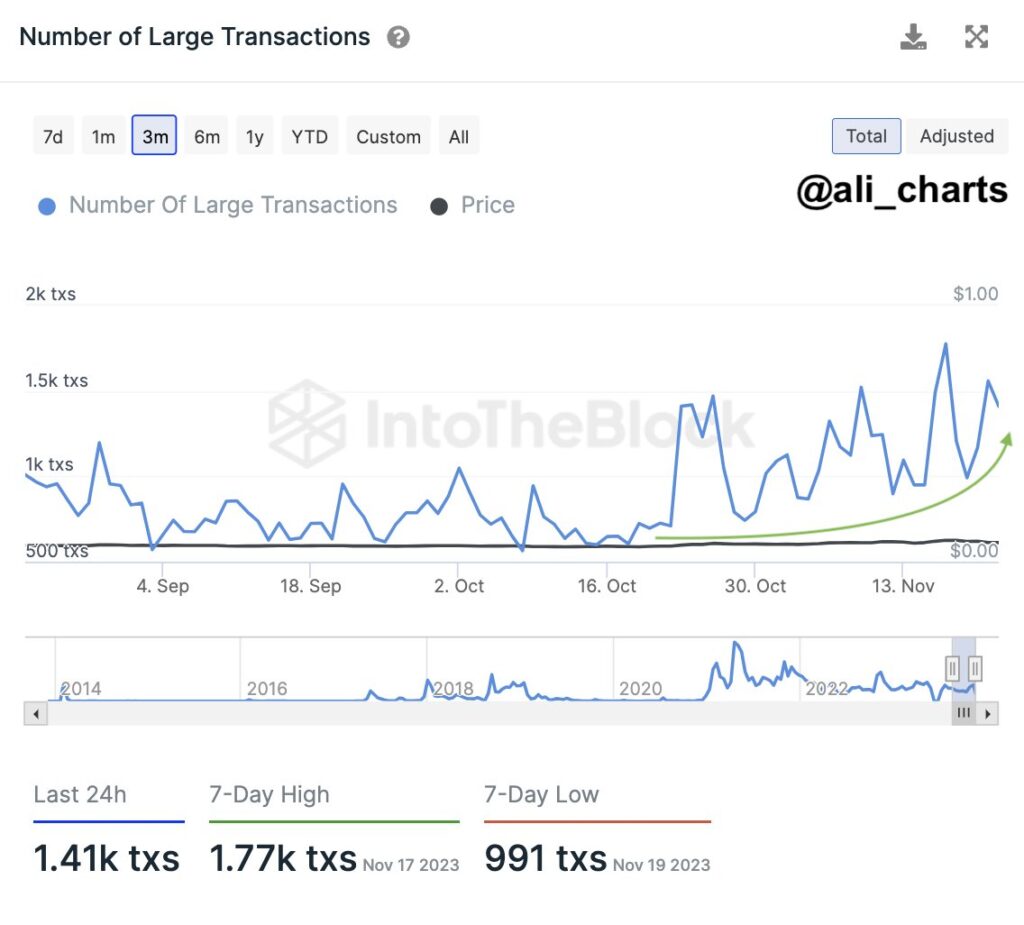Click the navigator scroll left arrow

pyautogui.click(x=35, y=714)
